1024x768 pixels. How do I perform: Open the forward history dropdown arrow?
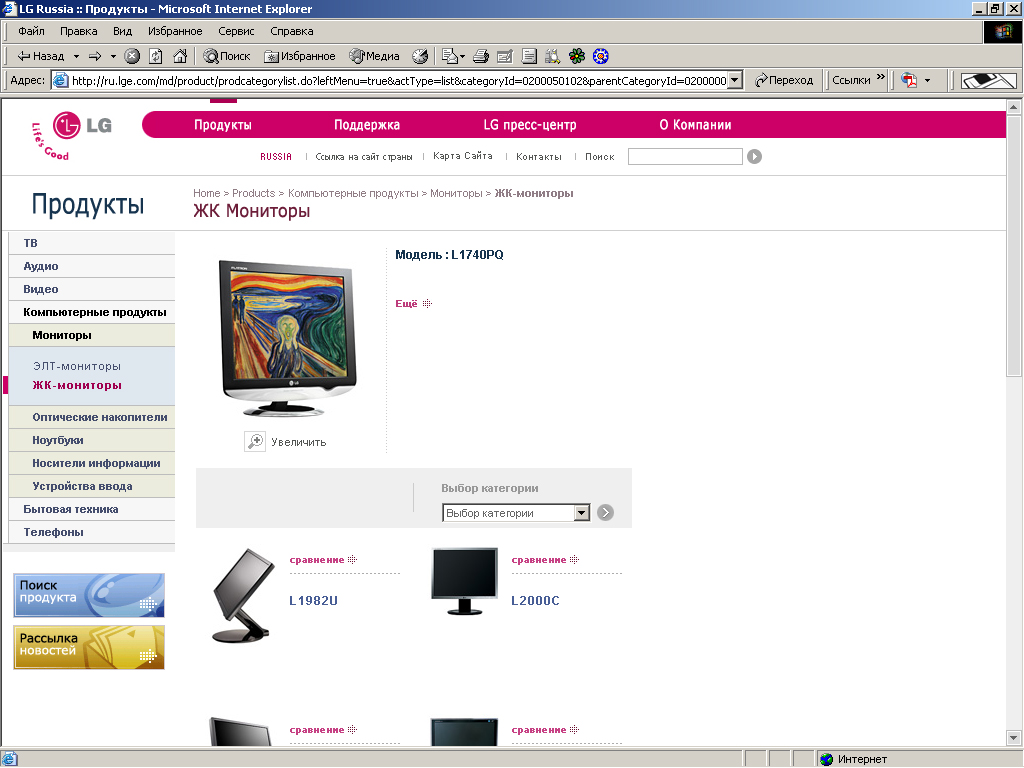tap(113, 56)
